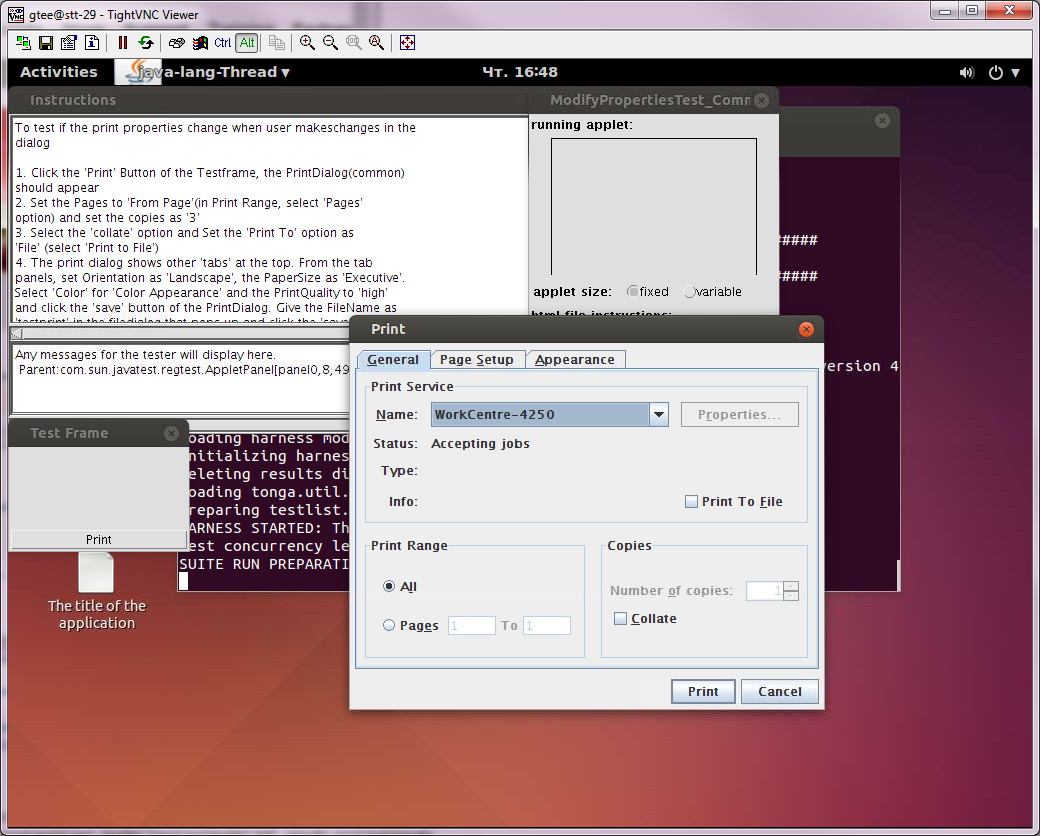The width and height of the screenshot is (1040, 836).
Task: Toggle the Alt key toolbar button
Action: 247,43
